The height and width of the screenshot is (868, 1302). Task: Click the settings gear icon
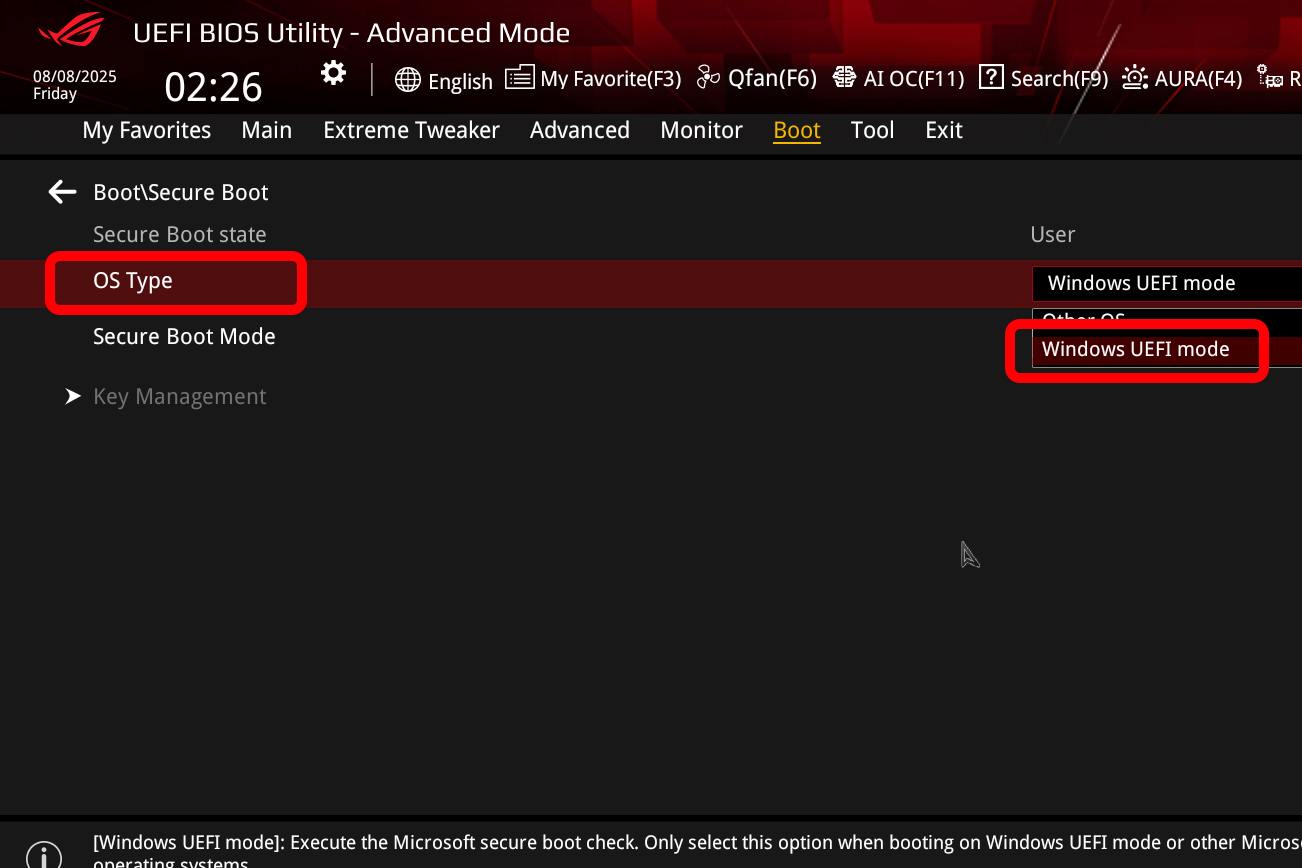(333, 72)
